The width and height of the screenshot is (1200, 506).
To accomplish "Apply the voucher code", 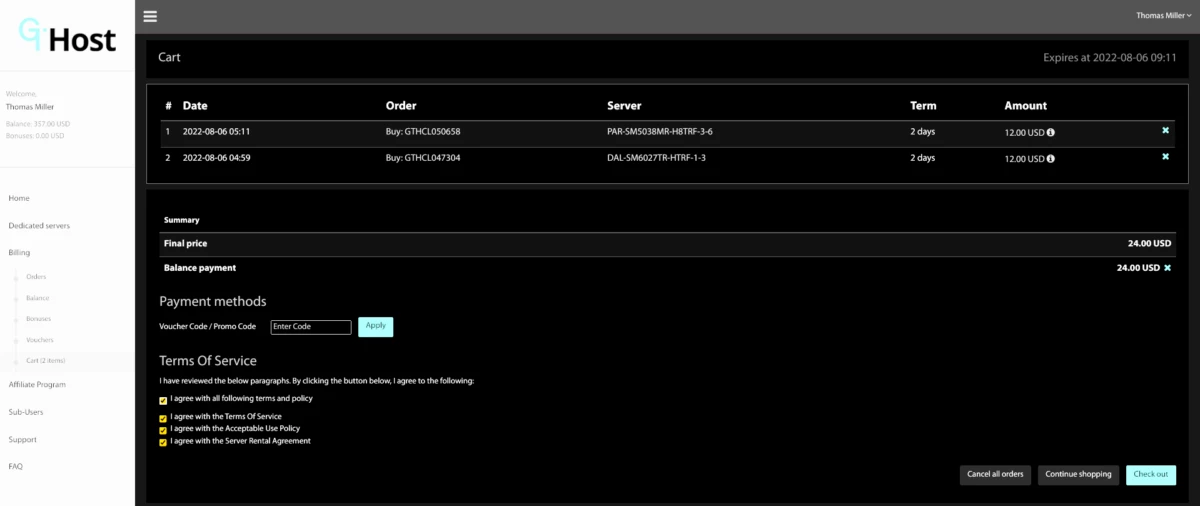I will point(375,326).
